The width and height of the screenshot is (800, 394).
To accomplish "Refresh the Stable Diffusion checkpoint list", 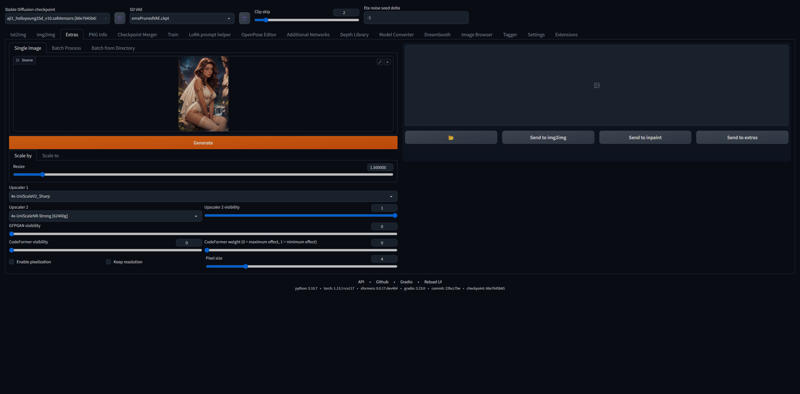I will pos(120,18).
